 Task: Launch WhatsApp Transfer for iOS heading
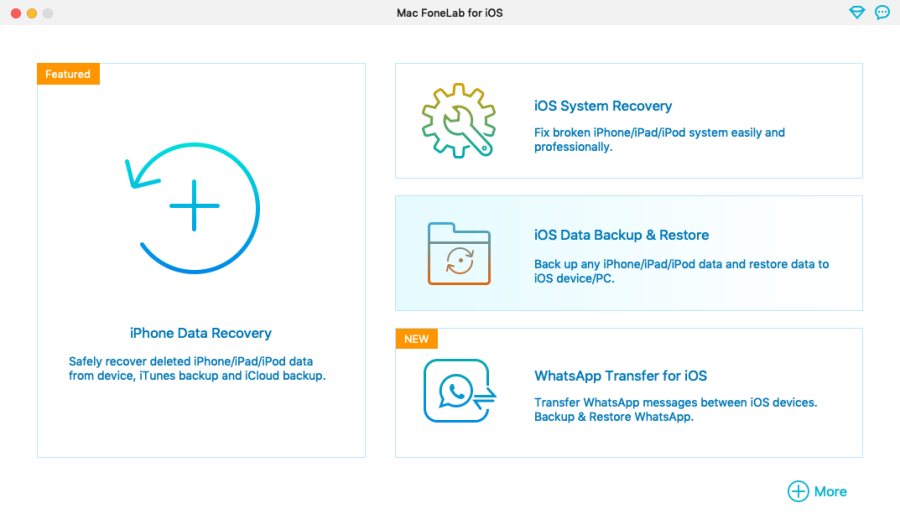coord(620,376)
